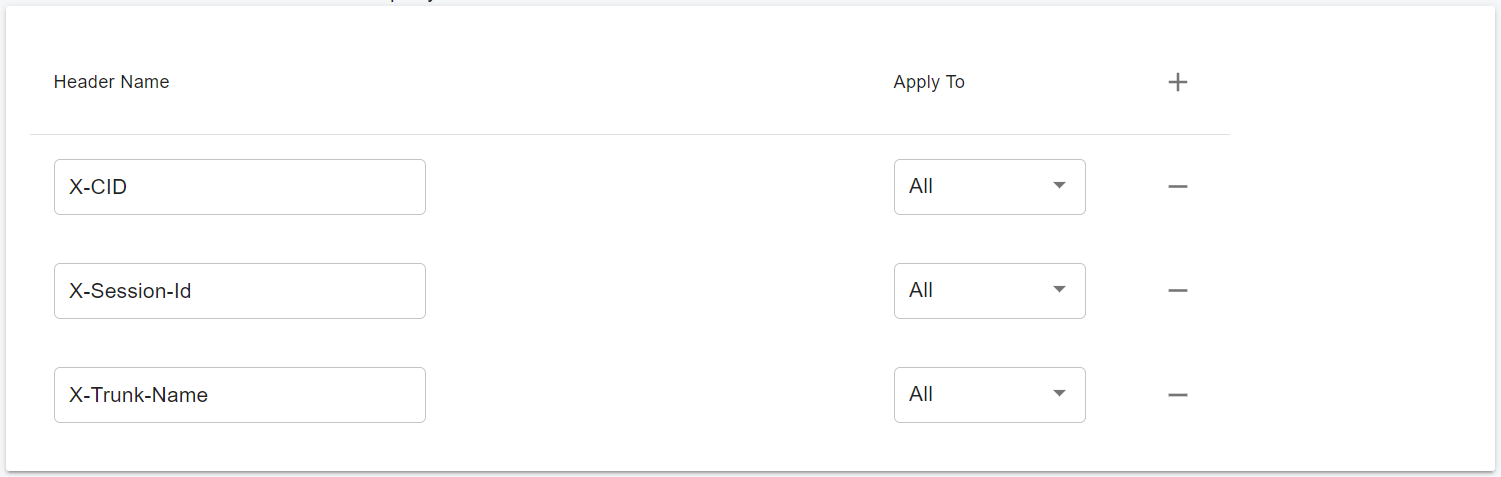1501x477 pixels.
Task: Open the Apply To combo box for X-Trunk-Name
Action: pyautogui.click(x=989, y=394)
